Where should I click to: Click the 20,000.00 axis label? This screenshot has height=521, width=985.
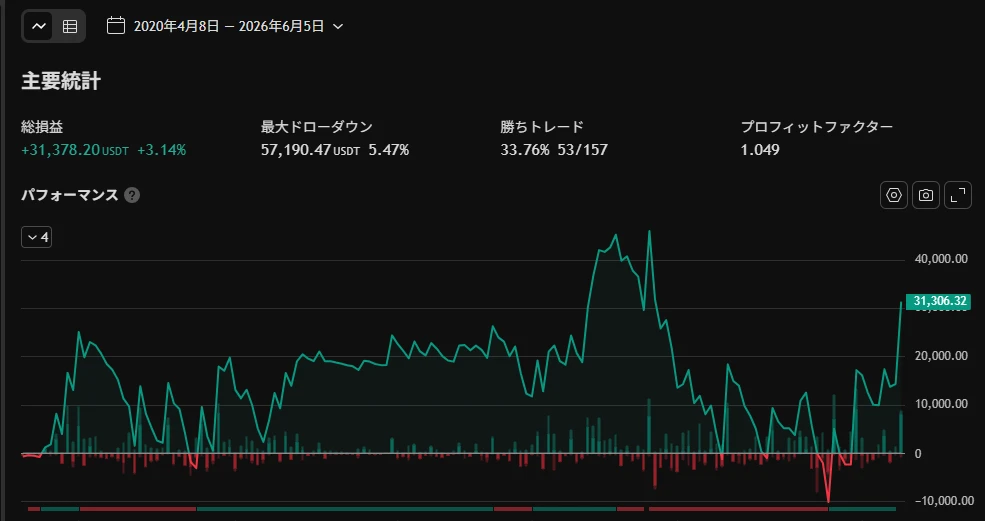point(940,356)
